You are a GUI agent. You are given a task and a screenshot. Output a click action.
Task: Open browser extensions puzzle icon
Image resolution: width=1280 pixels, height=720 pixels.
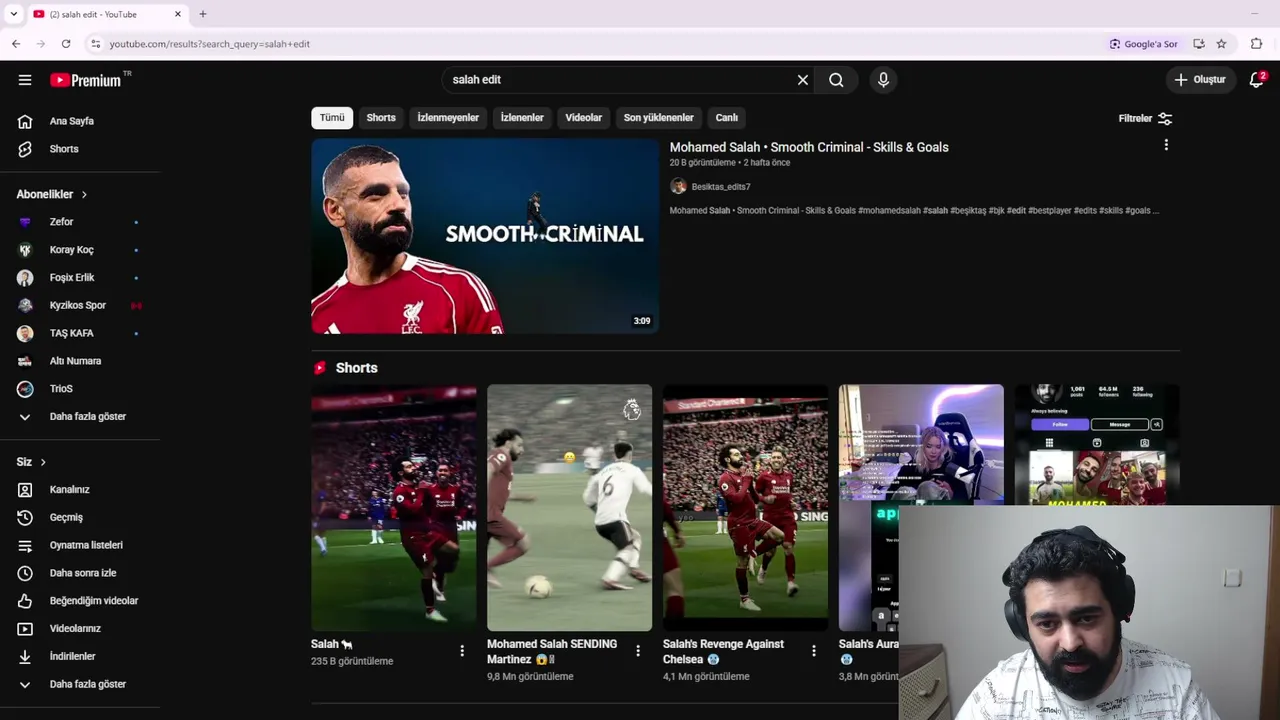pyautogui.click(x=1257, y=44)
